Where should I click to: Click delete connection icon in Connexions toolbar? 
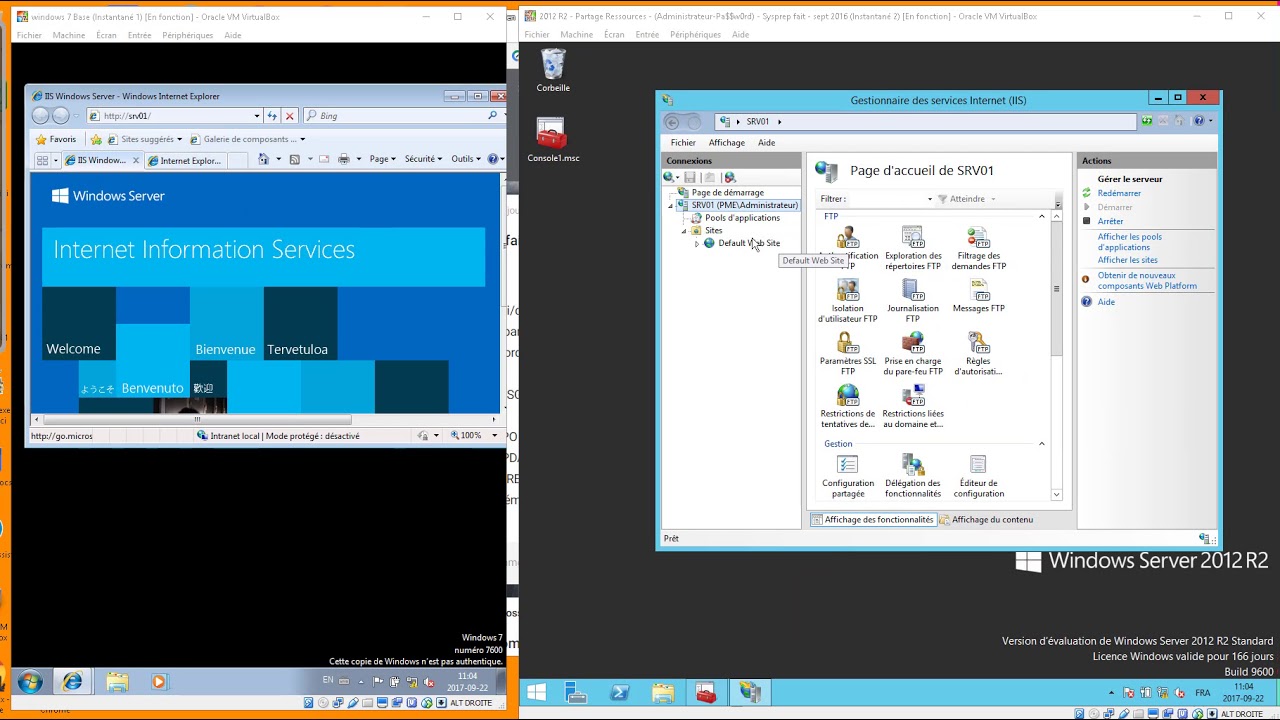click(730, 177)
